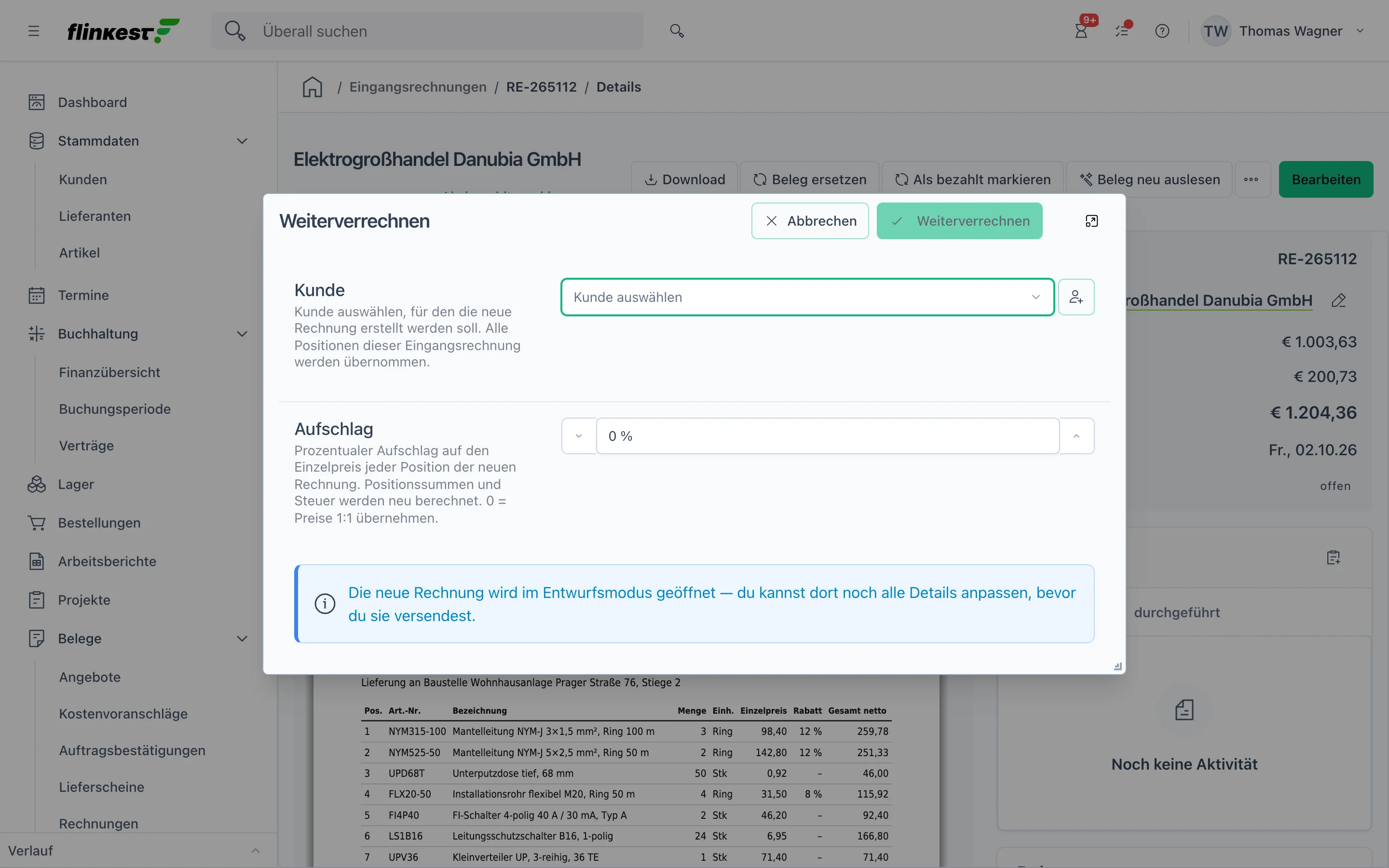Viewport: 1389px width, 868px height.
Task: Collapse the Buchhaltung section
Action: tap(242, 334)
